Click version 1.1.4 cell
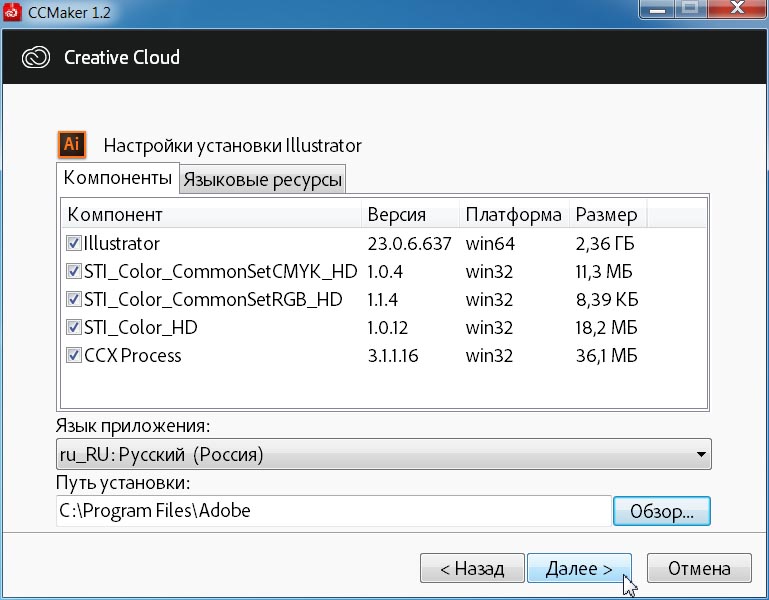769x600 pixels. coord(383,299)
